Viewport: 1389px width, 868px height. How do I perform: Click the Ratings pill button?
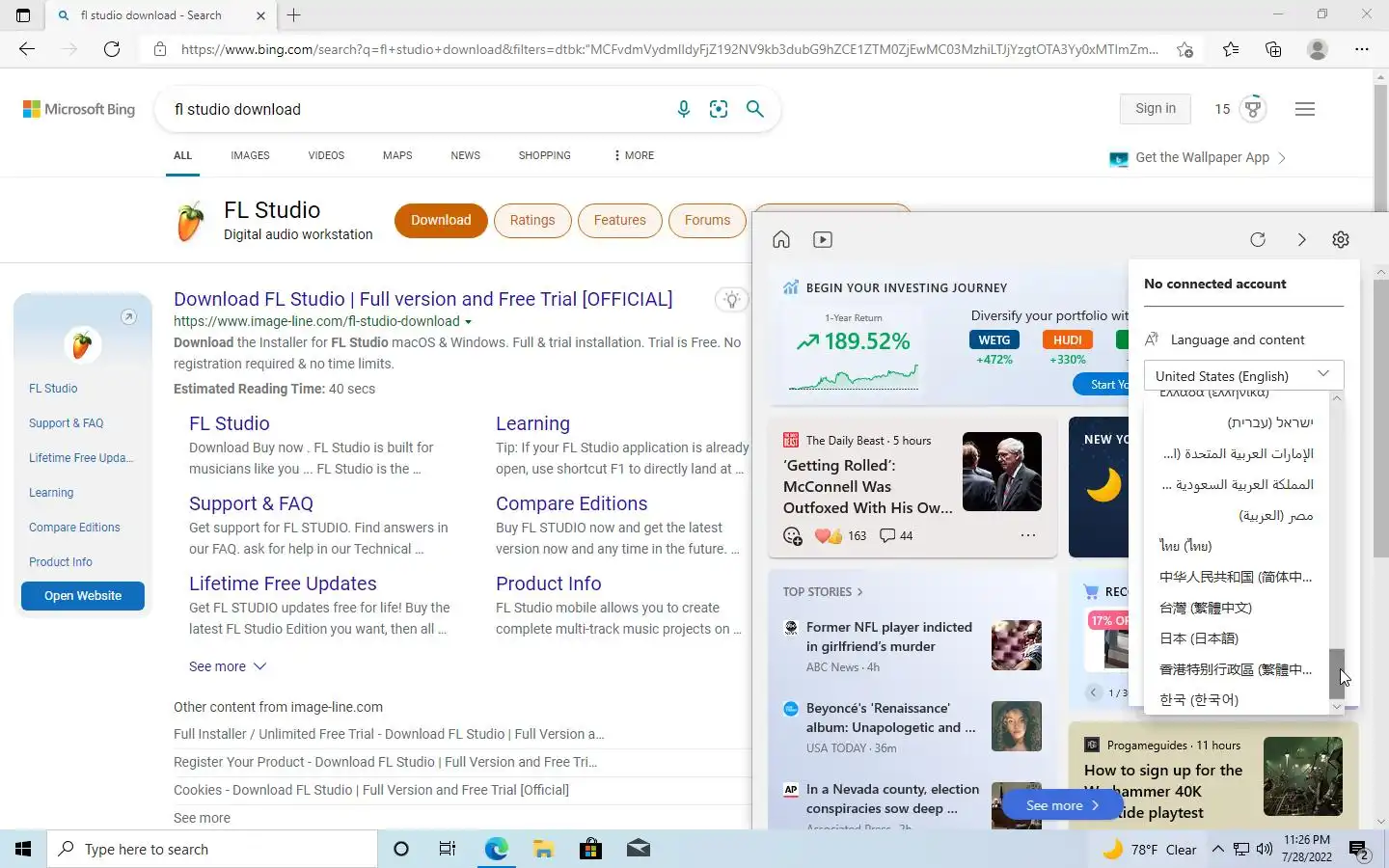[x=532, y=220]
